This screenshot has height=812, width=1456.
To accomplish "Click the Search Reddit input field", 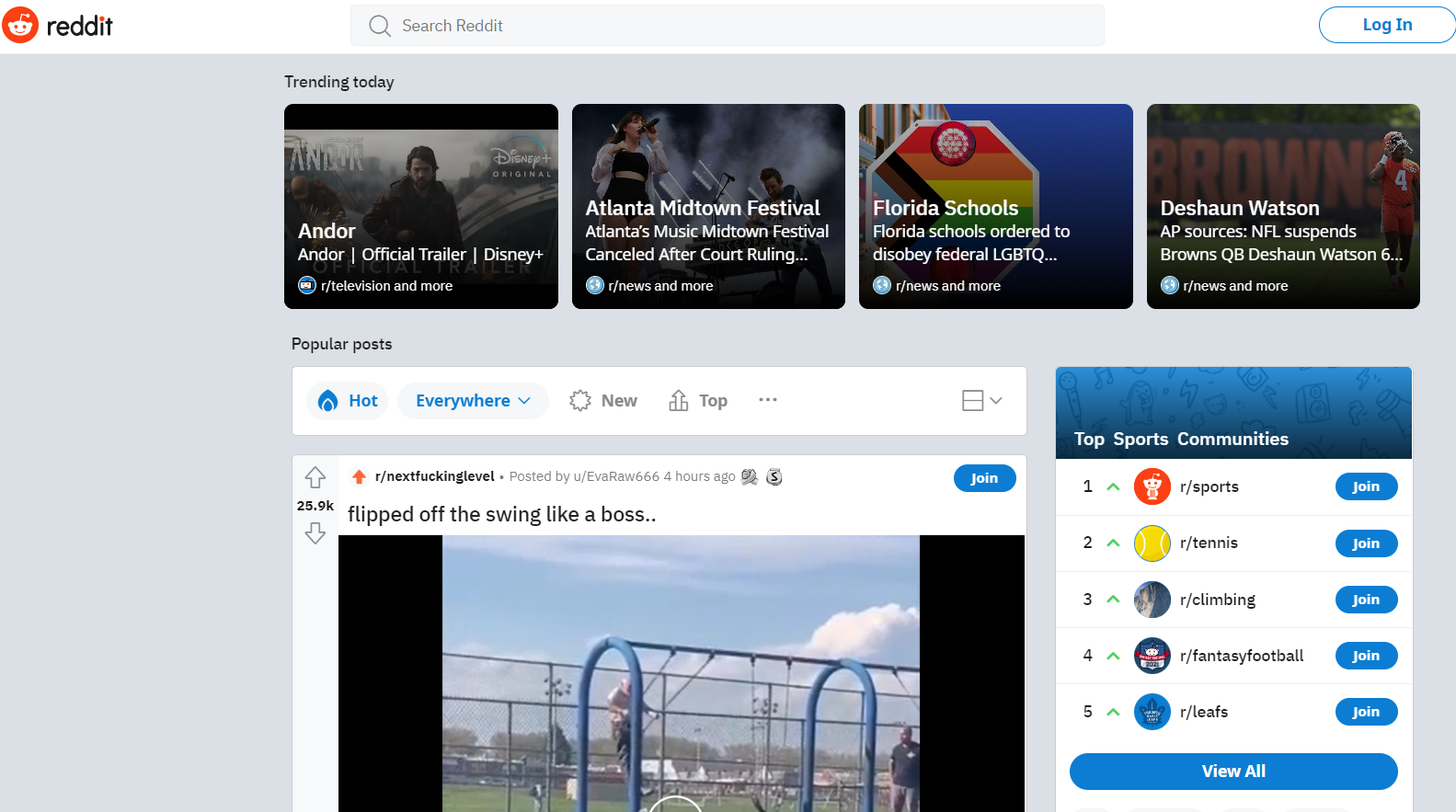I will (727, 26).
